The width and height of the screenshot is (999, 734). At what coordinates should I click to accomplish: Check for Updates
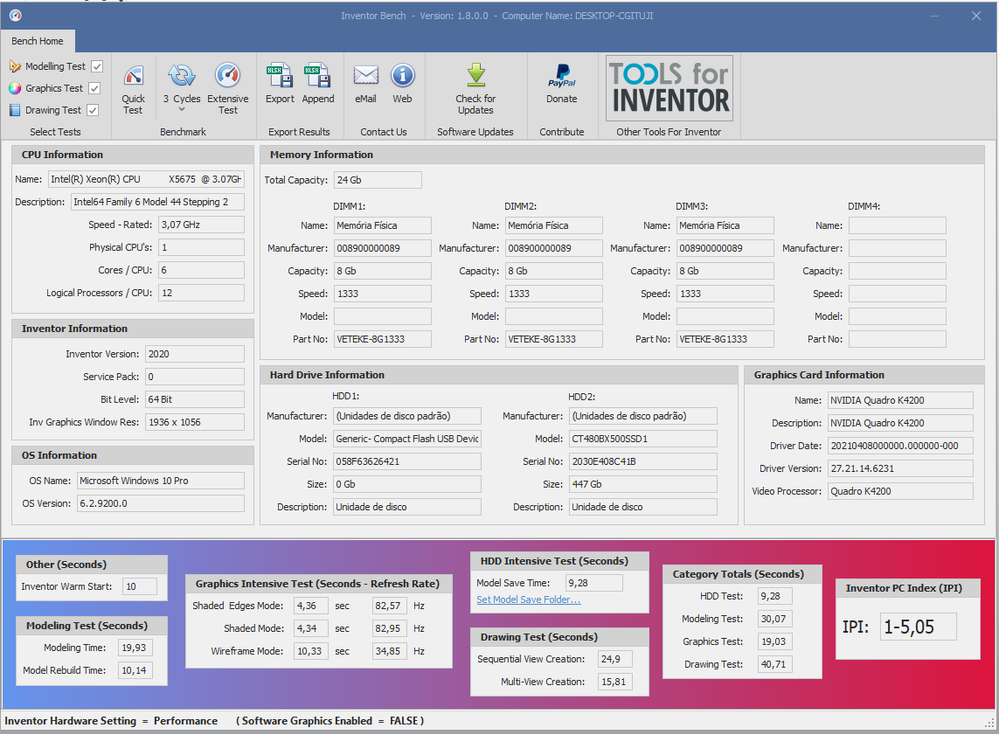coord(475,89)
